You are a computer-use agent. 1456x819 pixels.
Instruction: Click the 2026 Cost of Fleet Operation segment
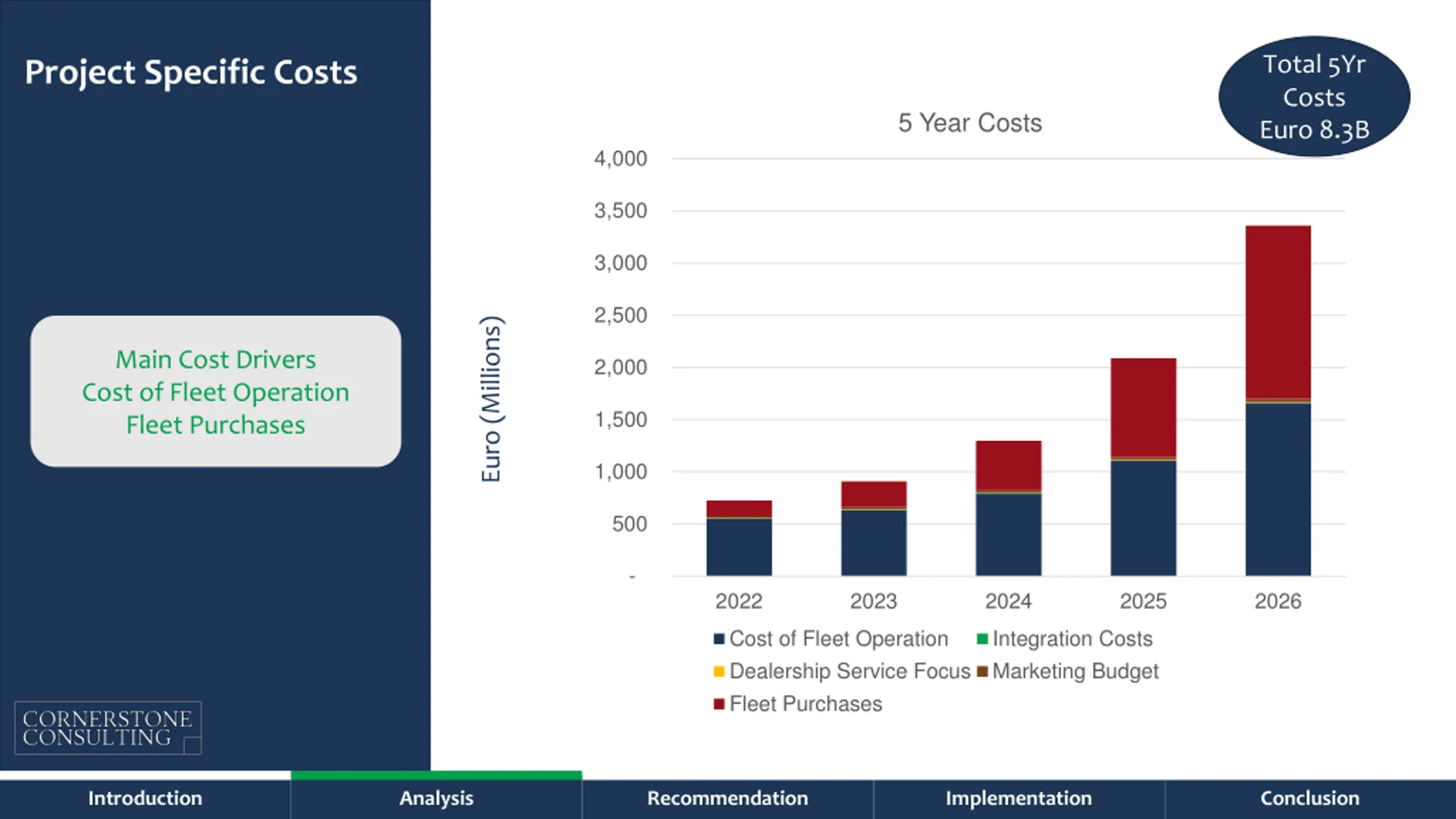[x=1278, y=489]
